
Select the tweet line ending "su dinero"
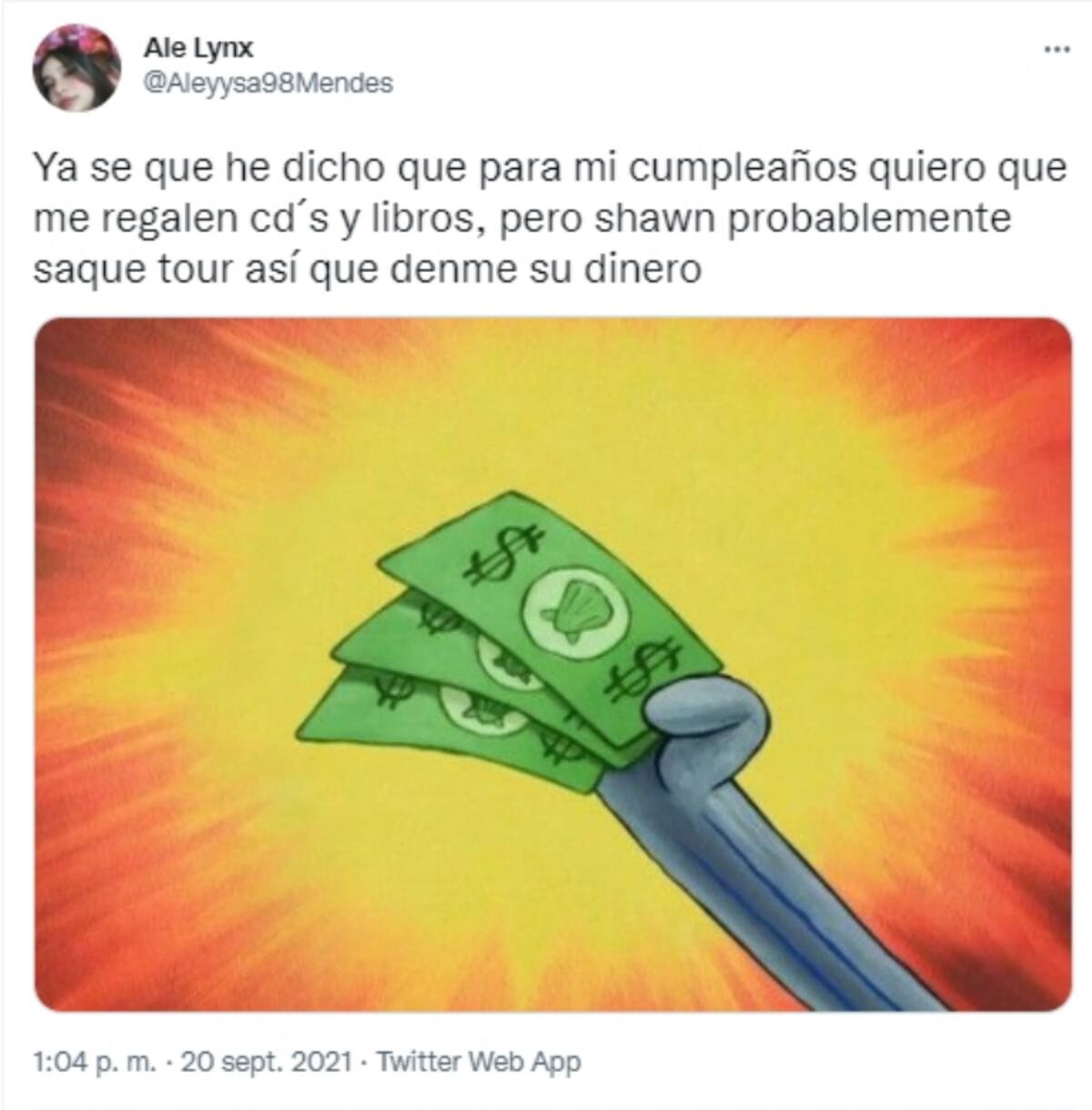tap(367, 271)
